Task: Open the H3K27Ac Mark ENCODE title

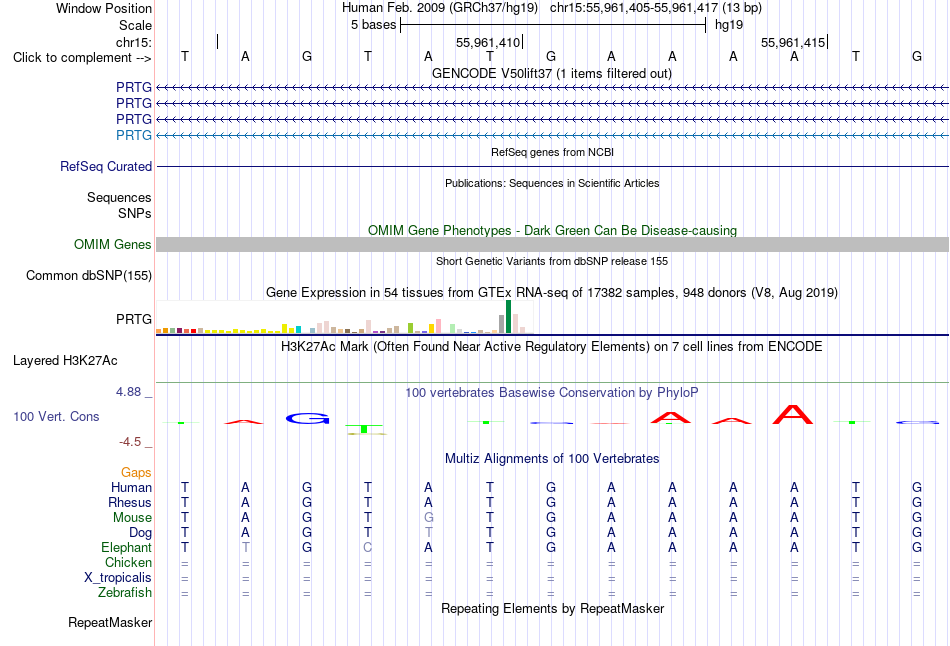Action: tap(552, 347)
